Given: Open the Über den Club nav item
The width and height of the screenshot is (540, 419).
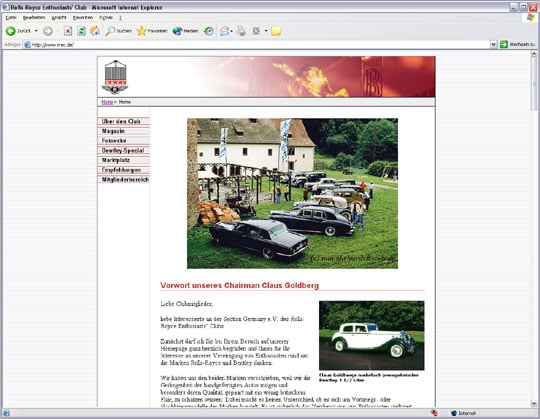Looking at the screenshot, I should [x=124, y=122].
